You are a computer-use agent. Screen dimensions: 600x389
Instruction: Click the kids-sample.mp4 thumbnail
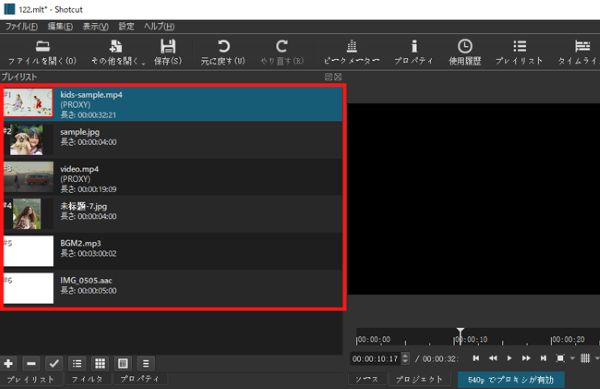[28, 103]
